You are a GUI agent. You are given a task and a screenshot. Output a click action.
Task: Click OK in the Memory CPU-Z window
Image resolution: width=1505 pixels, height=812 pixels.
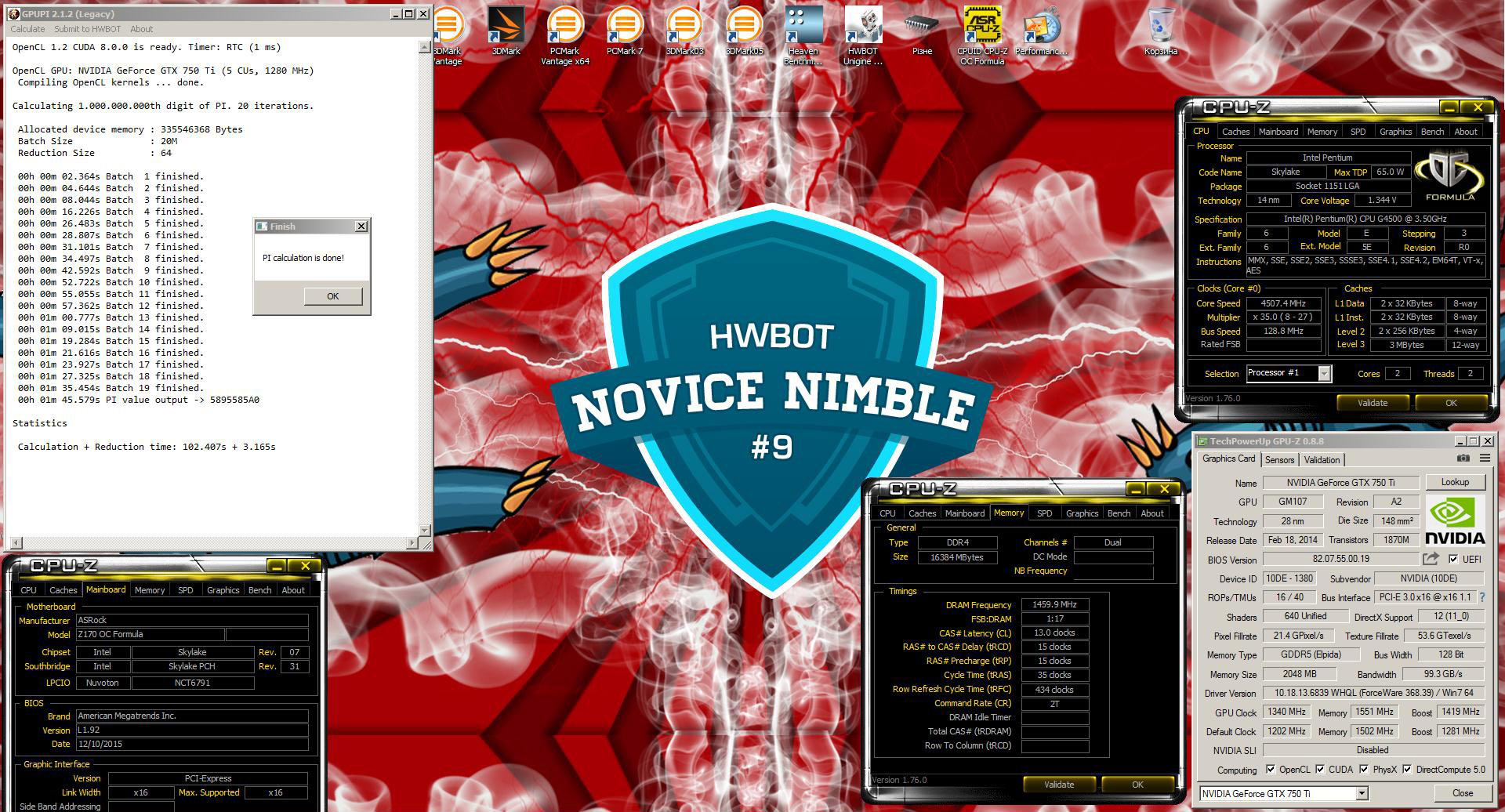coord(1137,785)
